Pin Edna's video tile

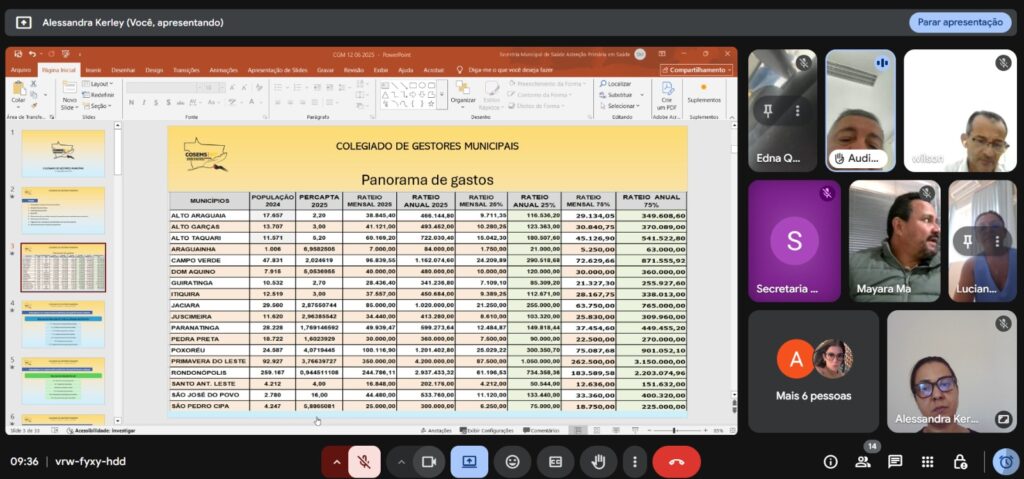click(x=768, y=111)
